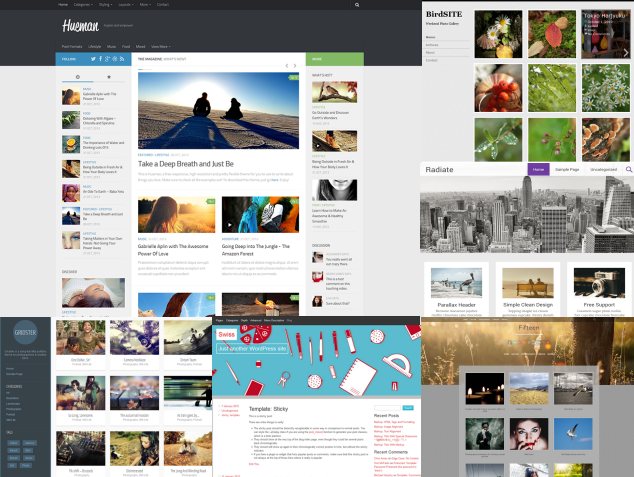Open the blue-eyed woman photo in Fifteen

[x=529, y=434]
